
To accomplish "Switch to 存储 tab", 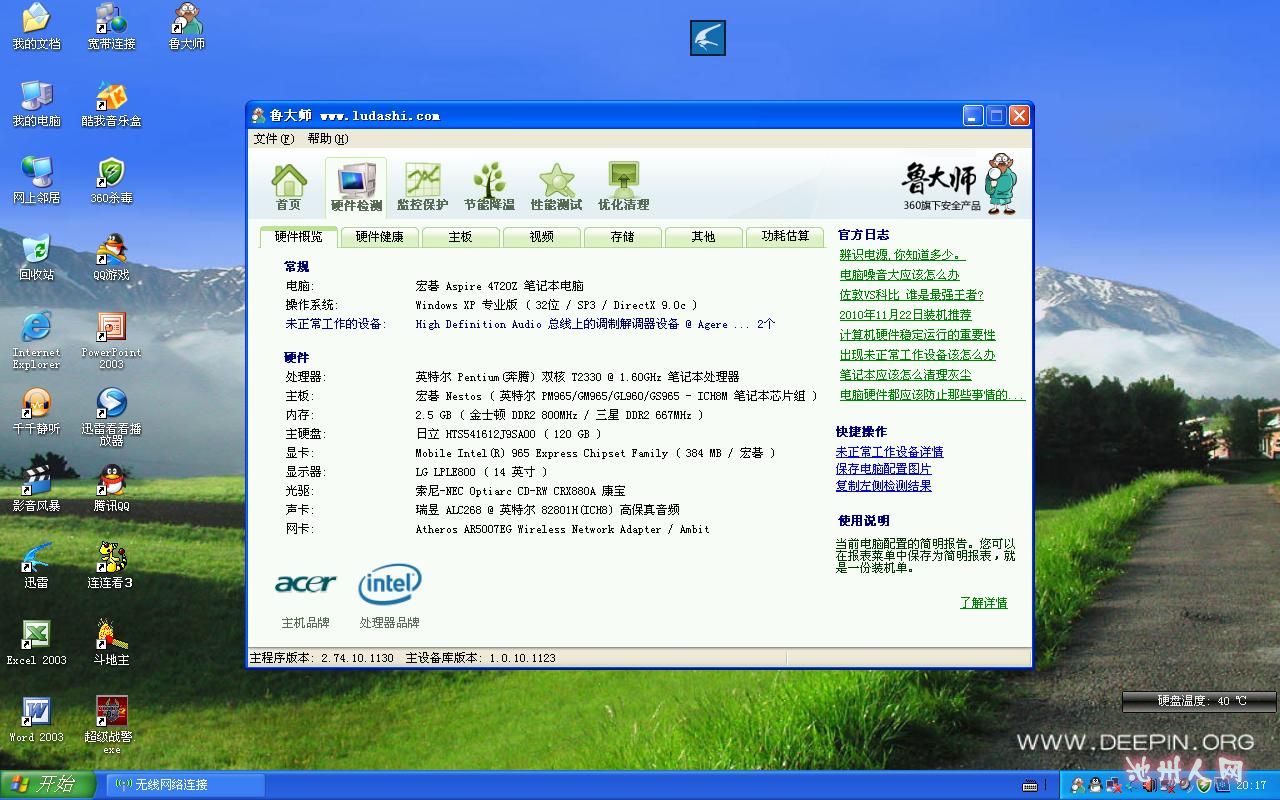I will click(622, 237).
